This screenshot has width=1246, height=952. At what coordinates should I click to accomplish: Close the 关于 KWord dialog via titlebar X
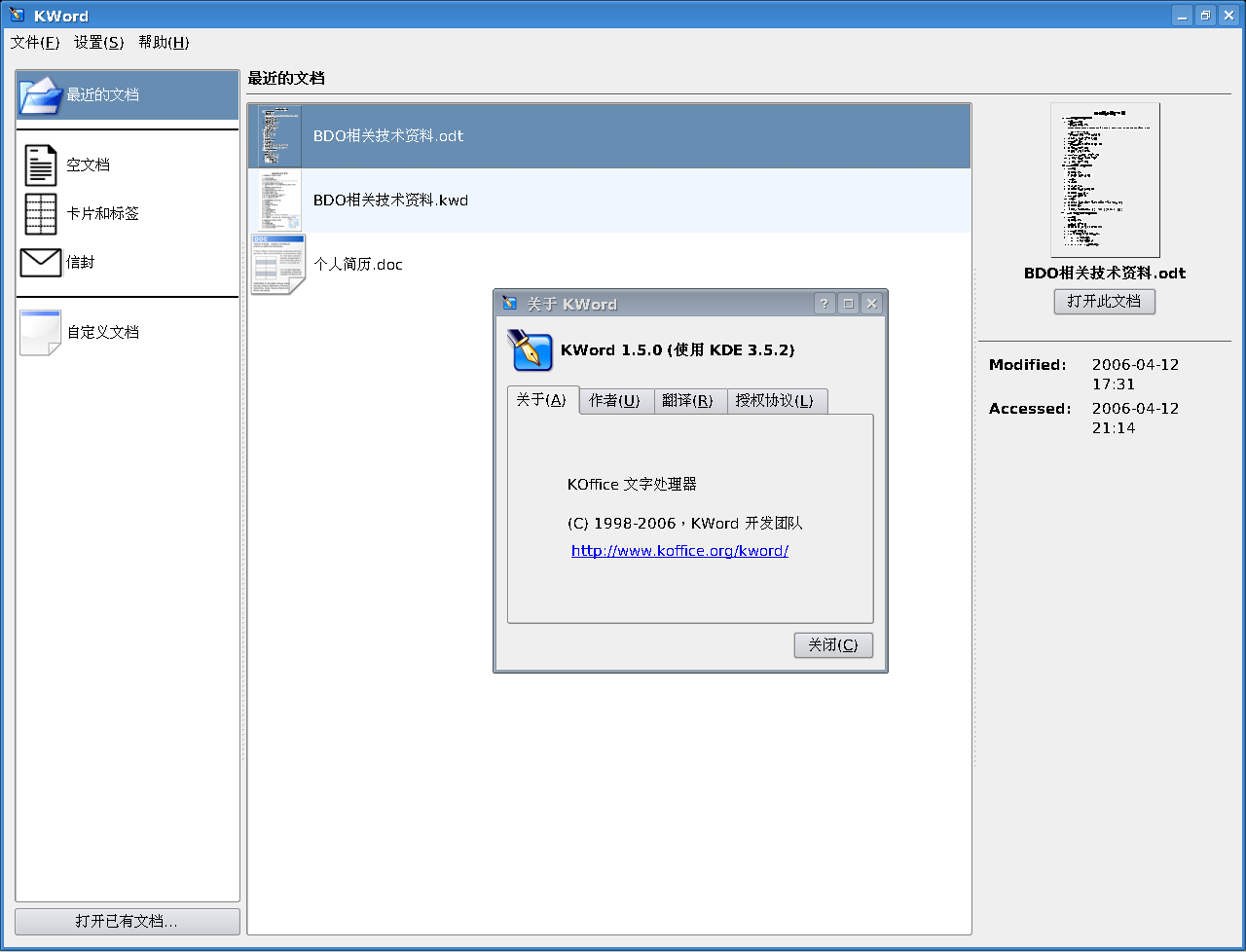(x=872, y=304)
